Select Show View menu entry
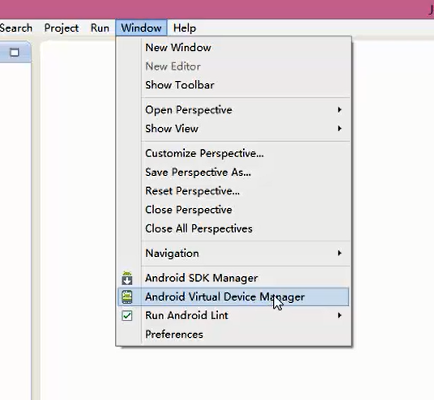Viewport: 434px width, 400px height. pos(233,128)
